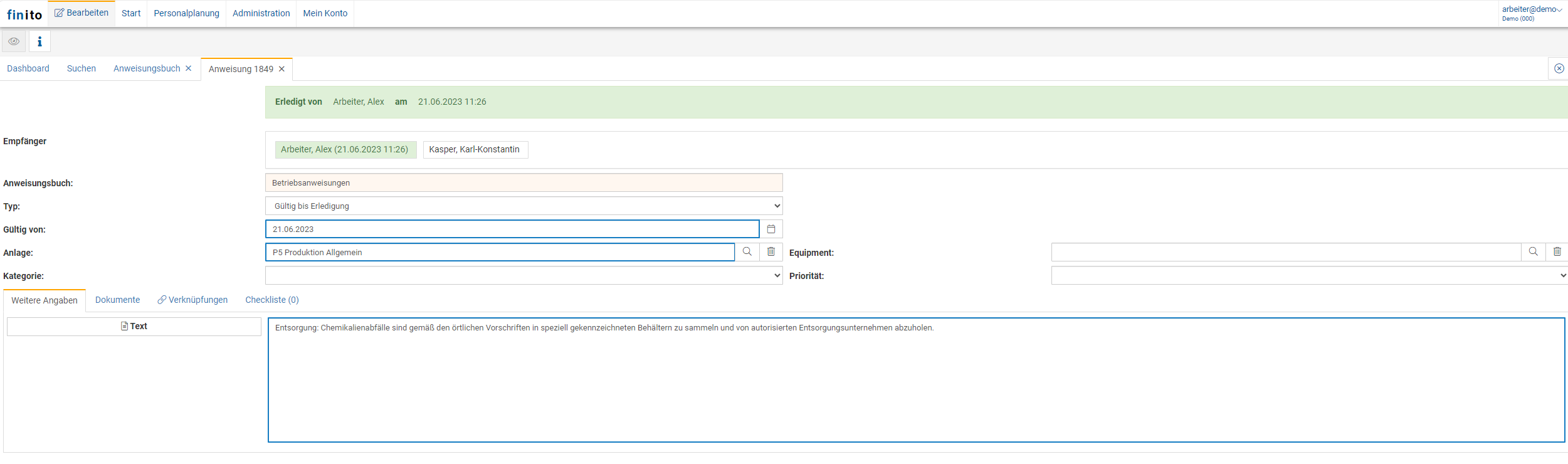This screenshot has height=464, width=1568.
Task: Open the Kategorie dropdown
Action: point(524,275)
